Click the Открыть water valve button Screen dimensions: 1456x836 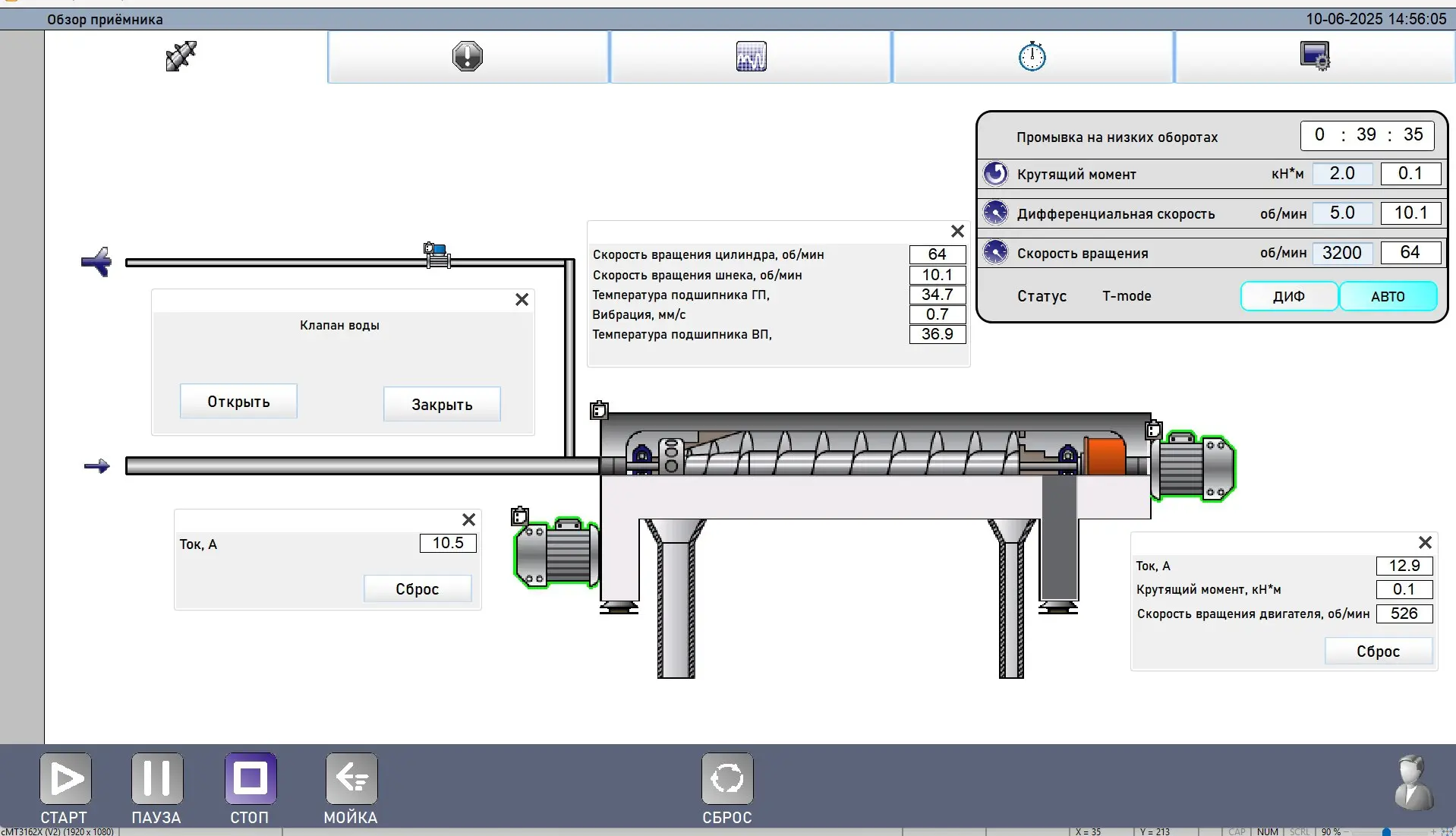click(x=238, y=401)
